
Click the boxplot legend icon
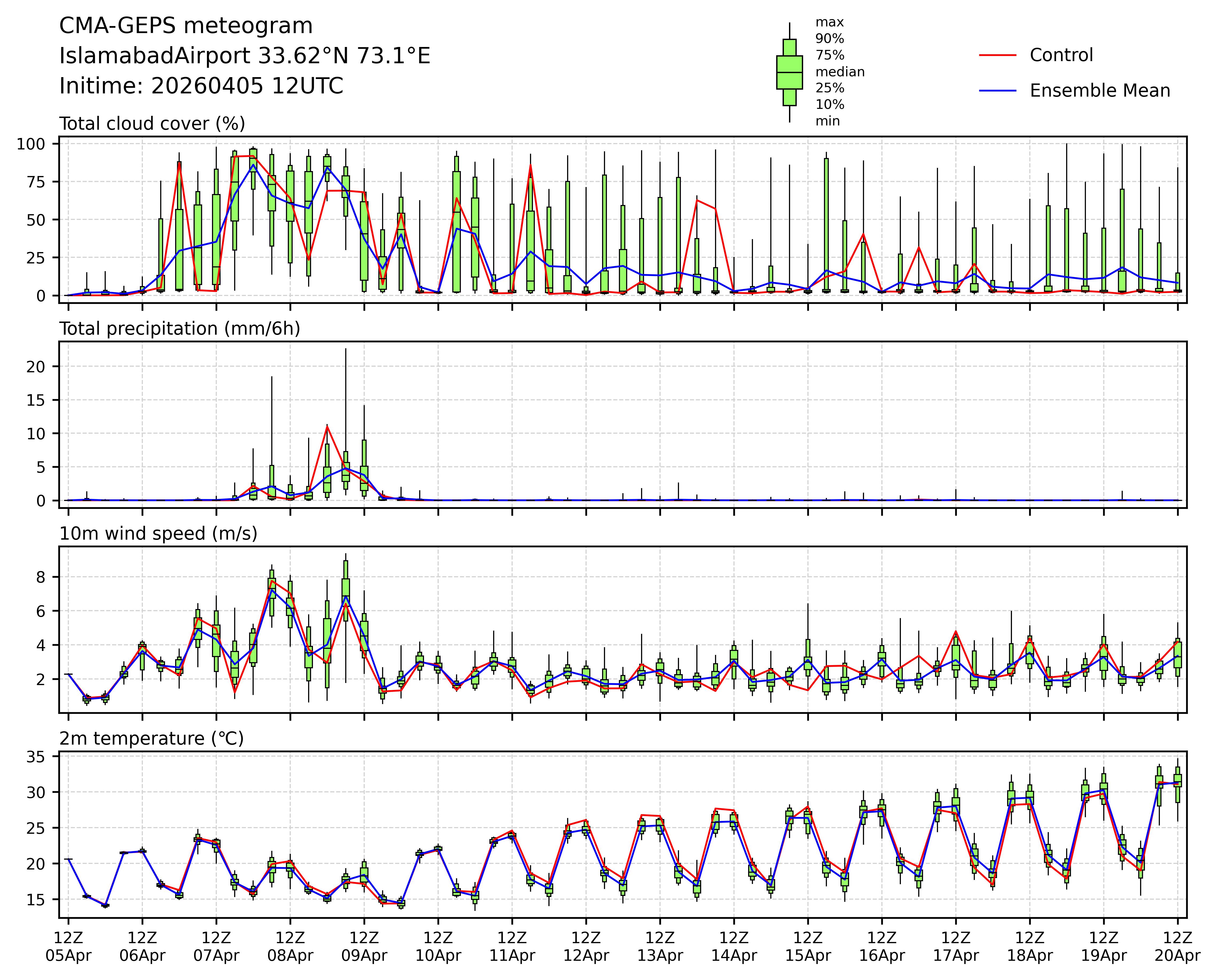pos(789,72)
